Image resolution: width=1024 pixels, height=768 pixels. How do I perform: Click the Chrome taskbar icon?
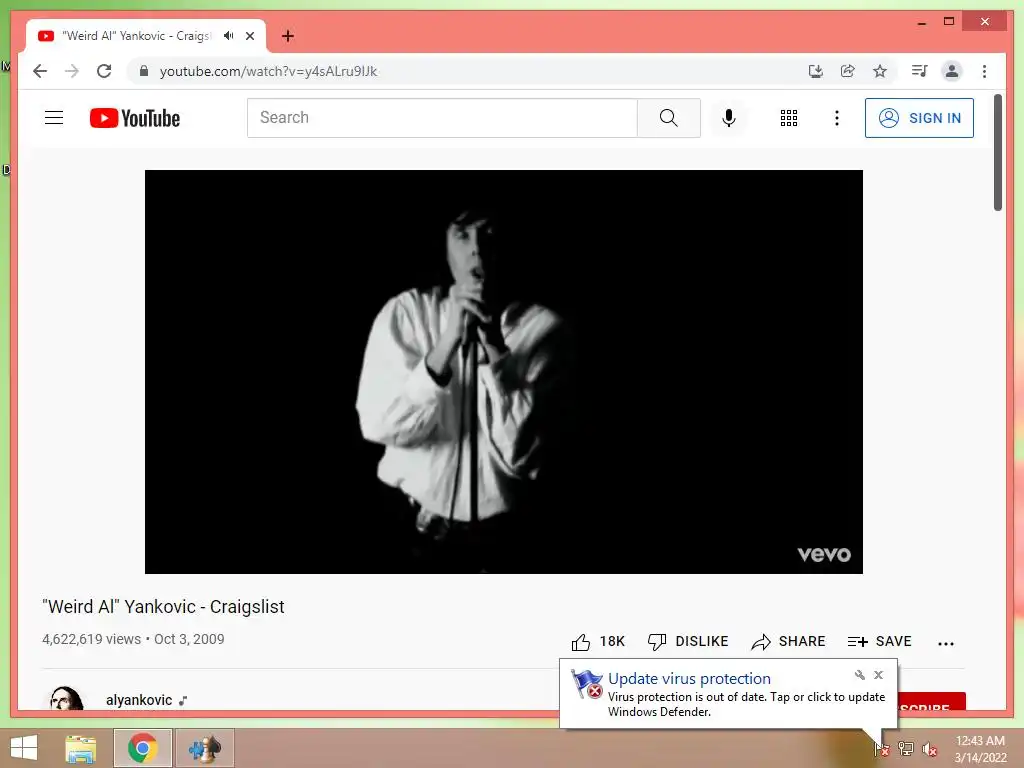(142, 748)
